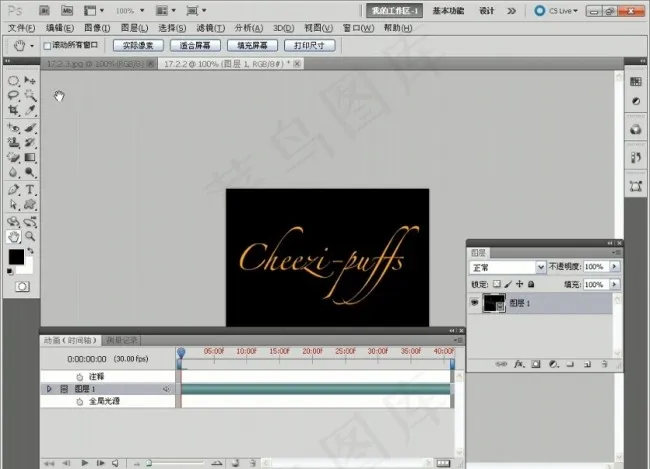Screen dimensions: 650x469
Task: Open opacity slider arrow
Action: pos(614,267)
